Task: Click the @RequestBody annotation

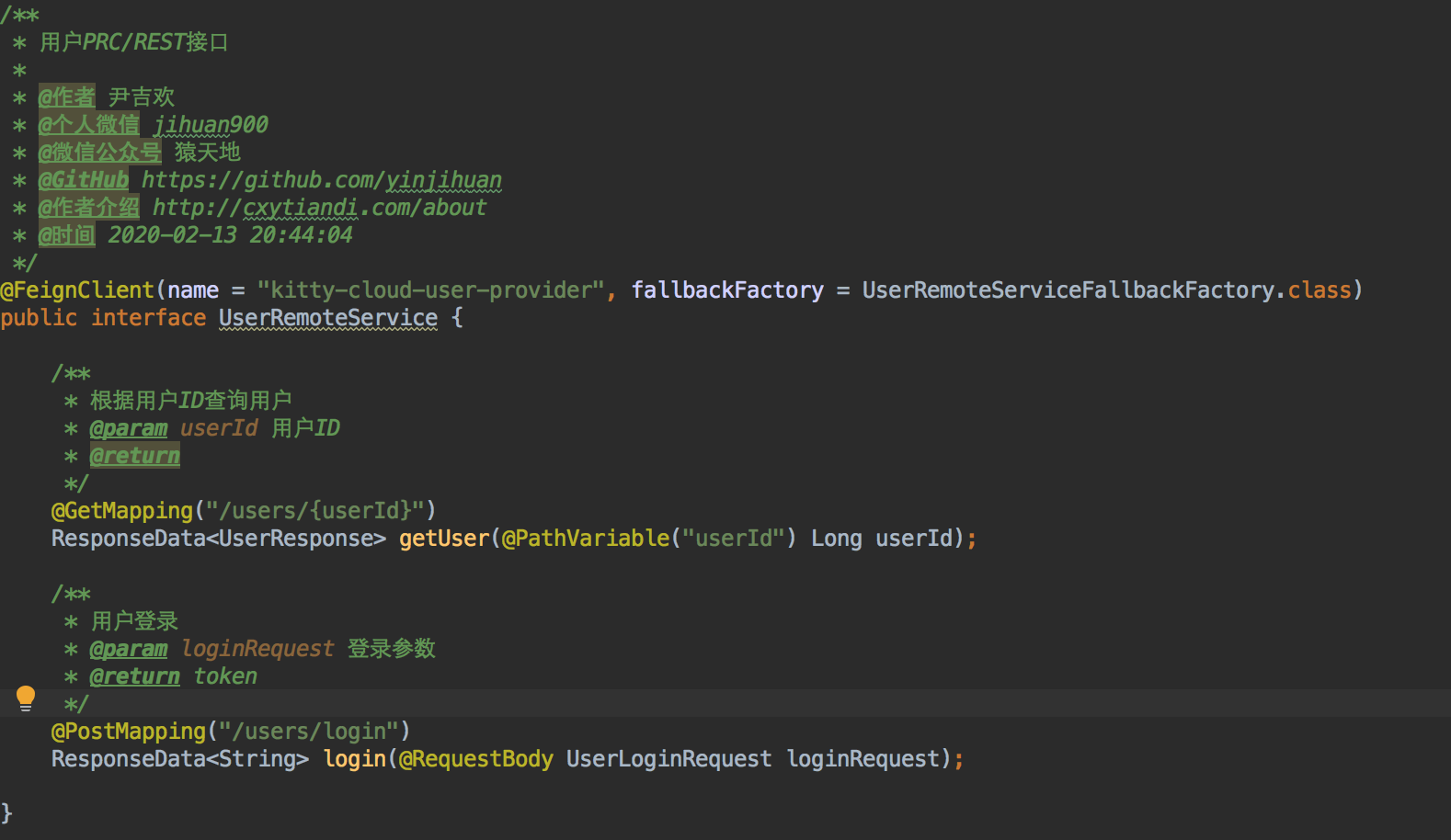Action: 476,759
